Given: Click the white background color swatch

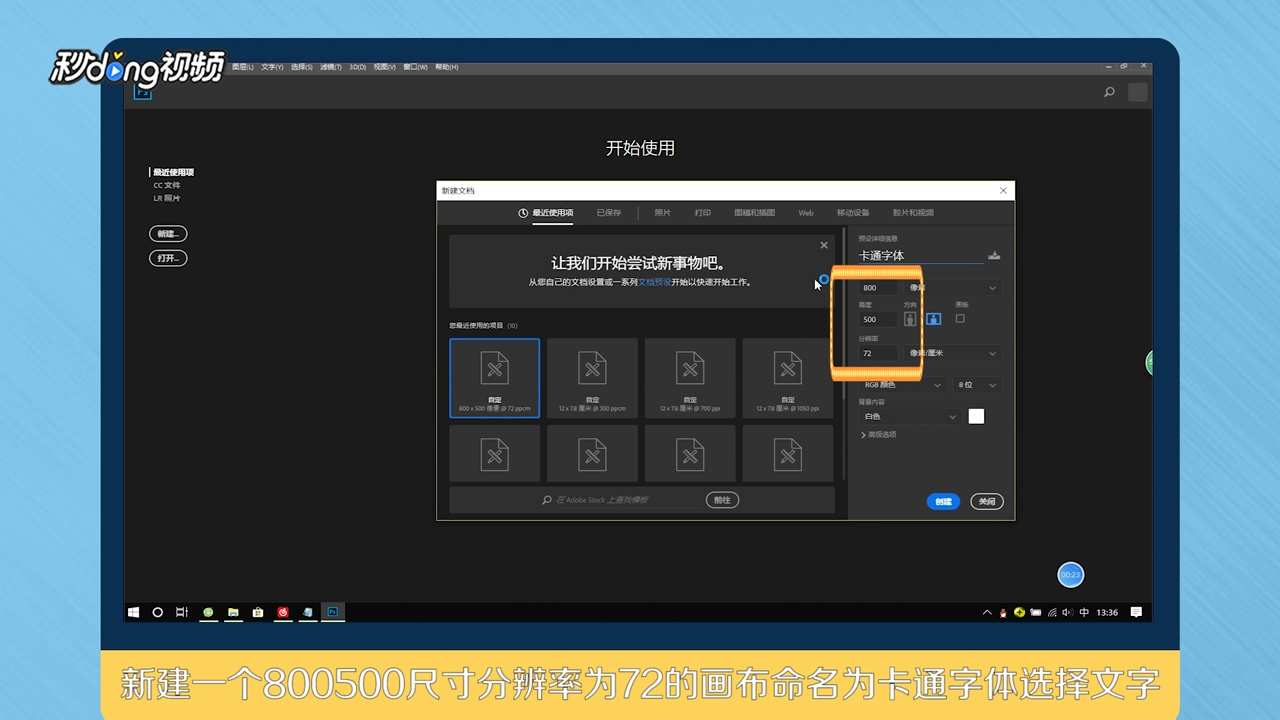Looking at the screenshot, I should [977, 417].
